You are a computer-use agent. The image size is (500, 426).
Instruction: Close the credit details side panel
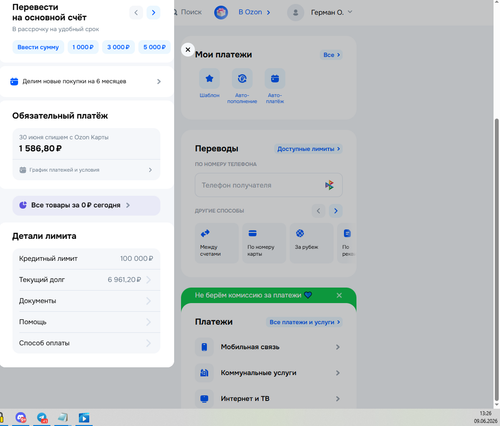coord(188,50)
